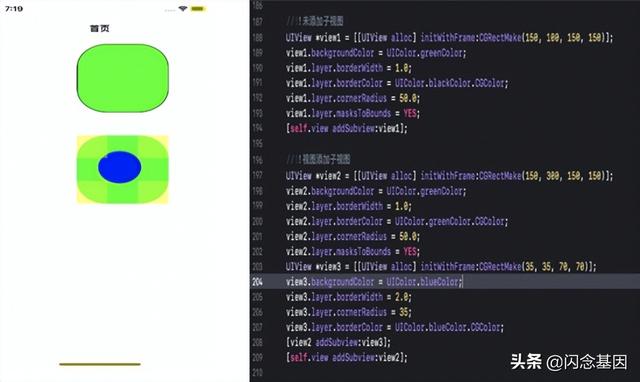Viewport: 640px width, 382px height.
Task: Tap the 首页 navigation title
Action: coord(100,28)
